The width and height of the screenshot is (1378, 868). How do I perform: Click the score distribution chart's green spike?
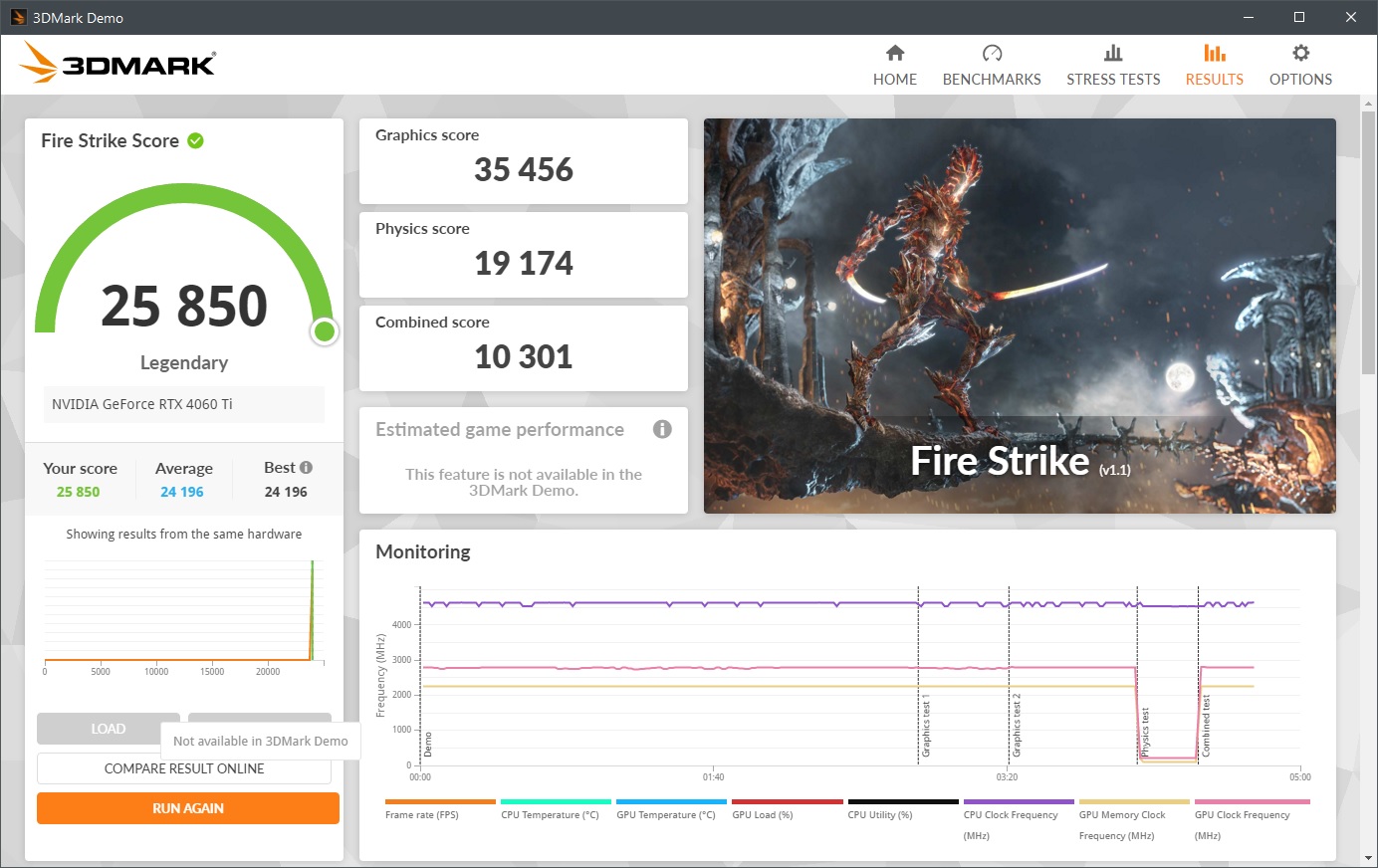coord(313,609)
